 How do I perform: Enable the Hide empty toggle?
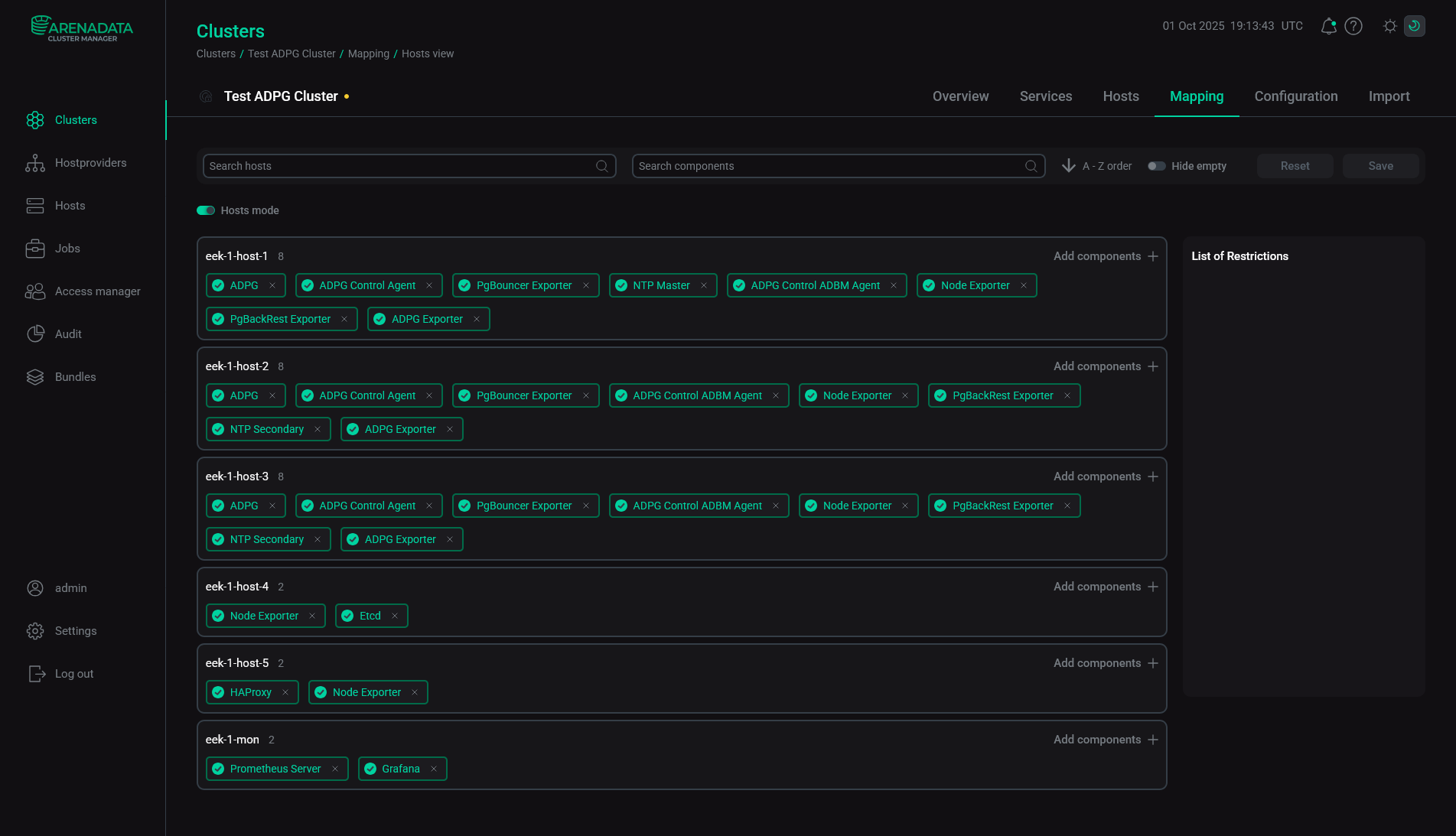coord(1156,165)
